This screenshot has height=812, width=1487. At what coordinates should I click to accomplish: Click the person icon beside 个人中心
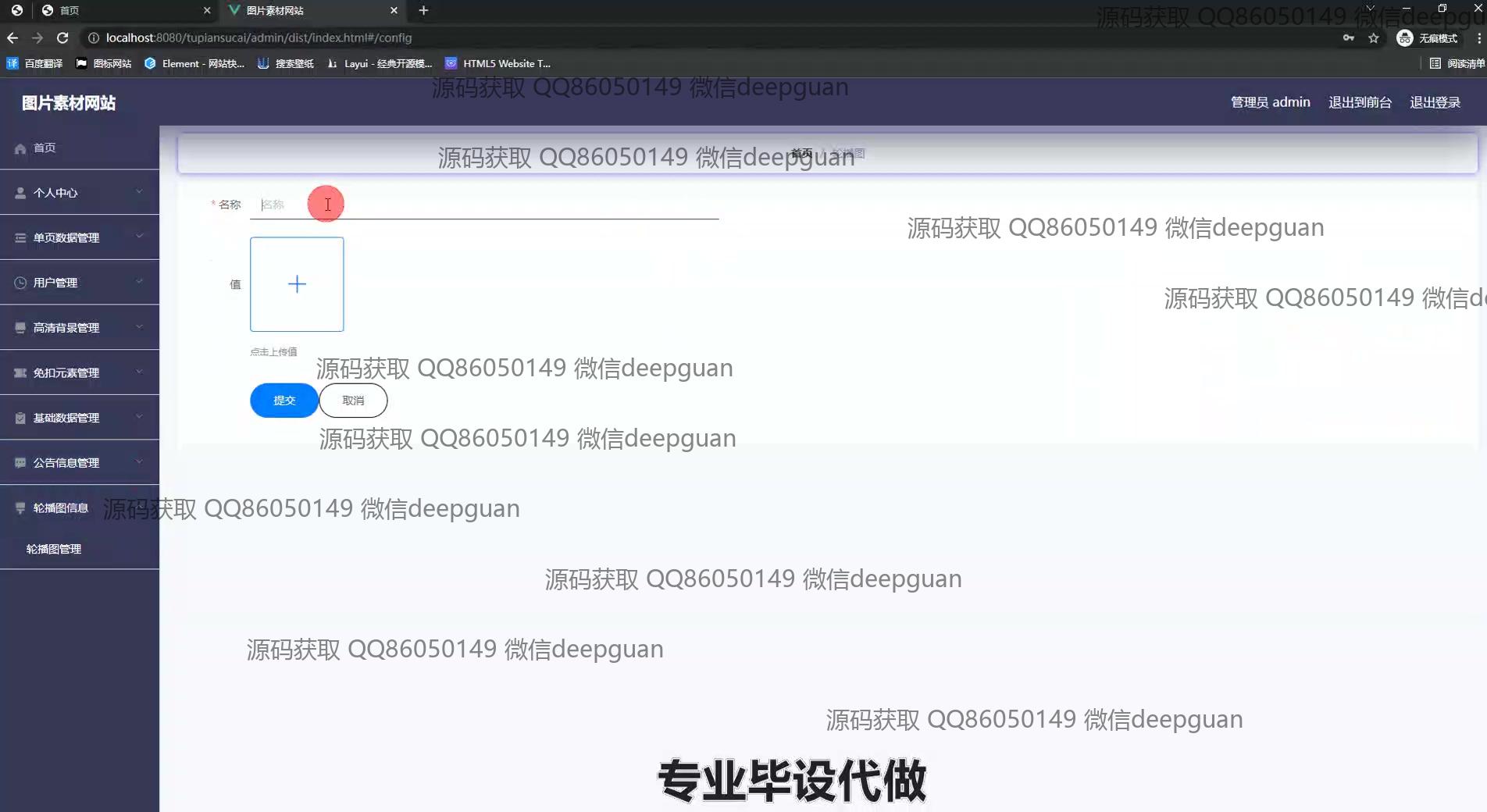(x=20, y=193)
